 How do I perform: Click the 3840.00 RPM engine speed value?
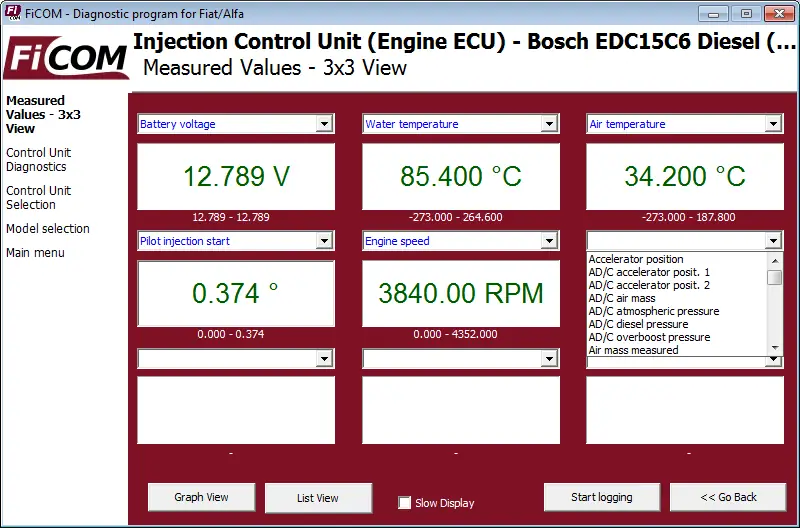click(461, 293)
